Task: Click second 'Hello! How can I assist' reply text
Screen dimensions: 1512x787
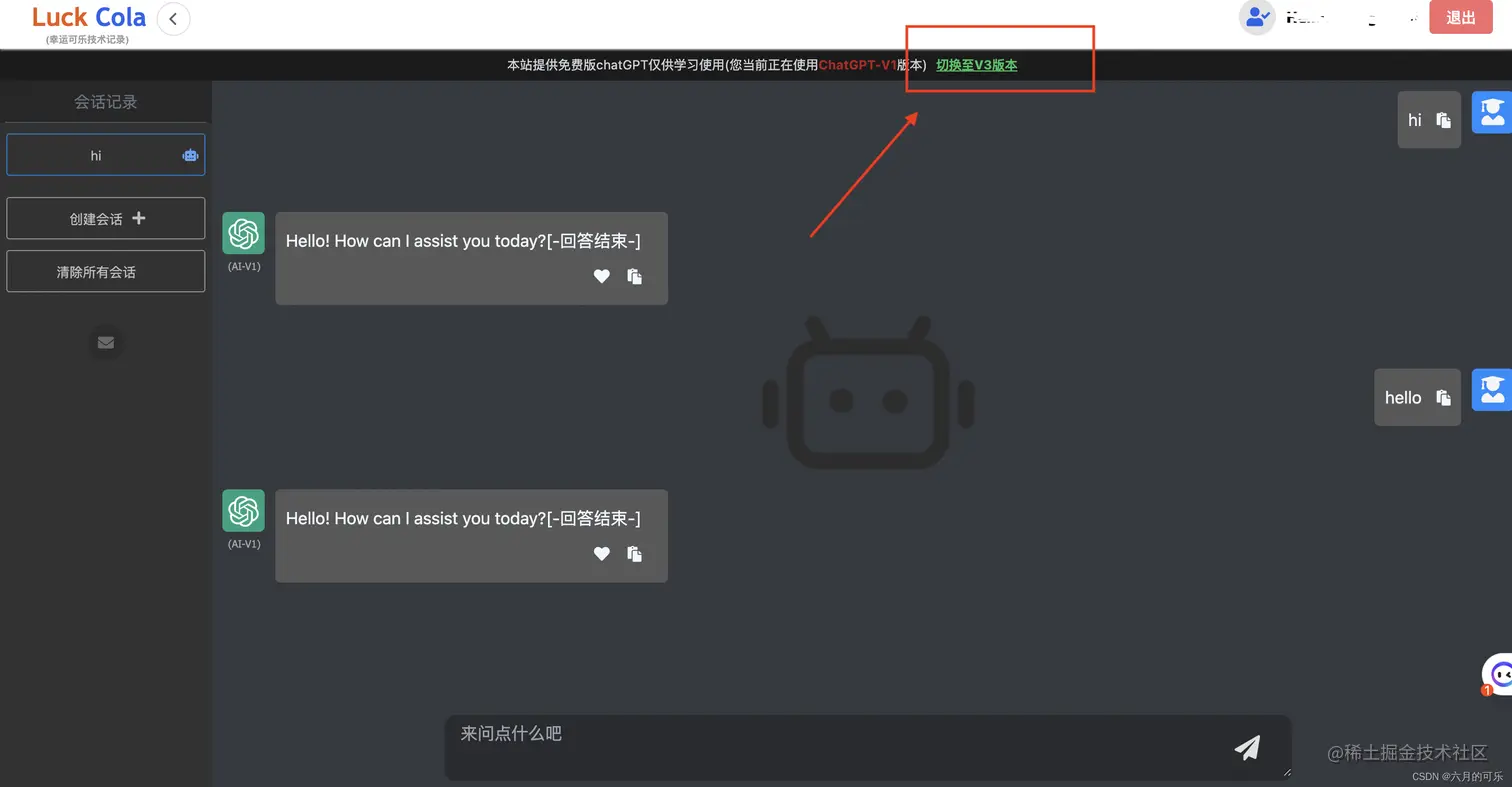Action: [x=463, y=518]
